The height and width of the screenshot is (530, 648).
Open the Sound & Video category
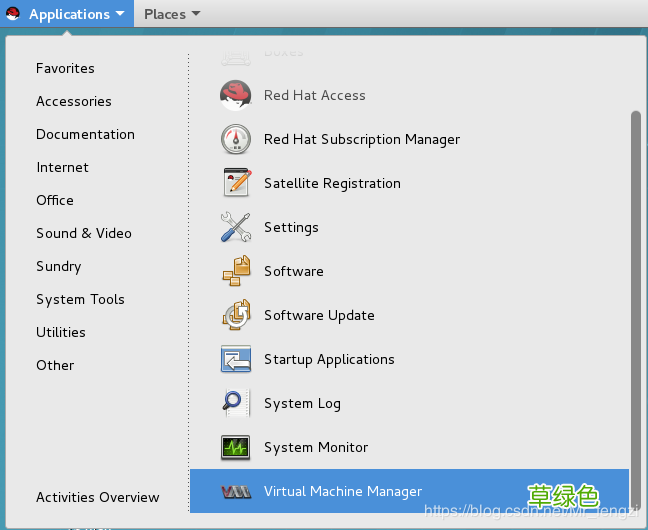(84, 233)
